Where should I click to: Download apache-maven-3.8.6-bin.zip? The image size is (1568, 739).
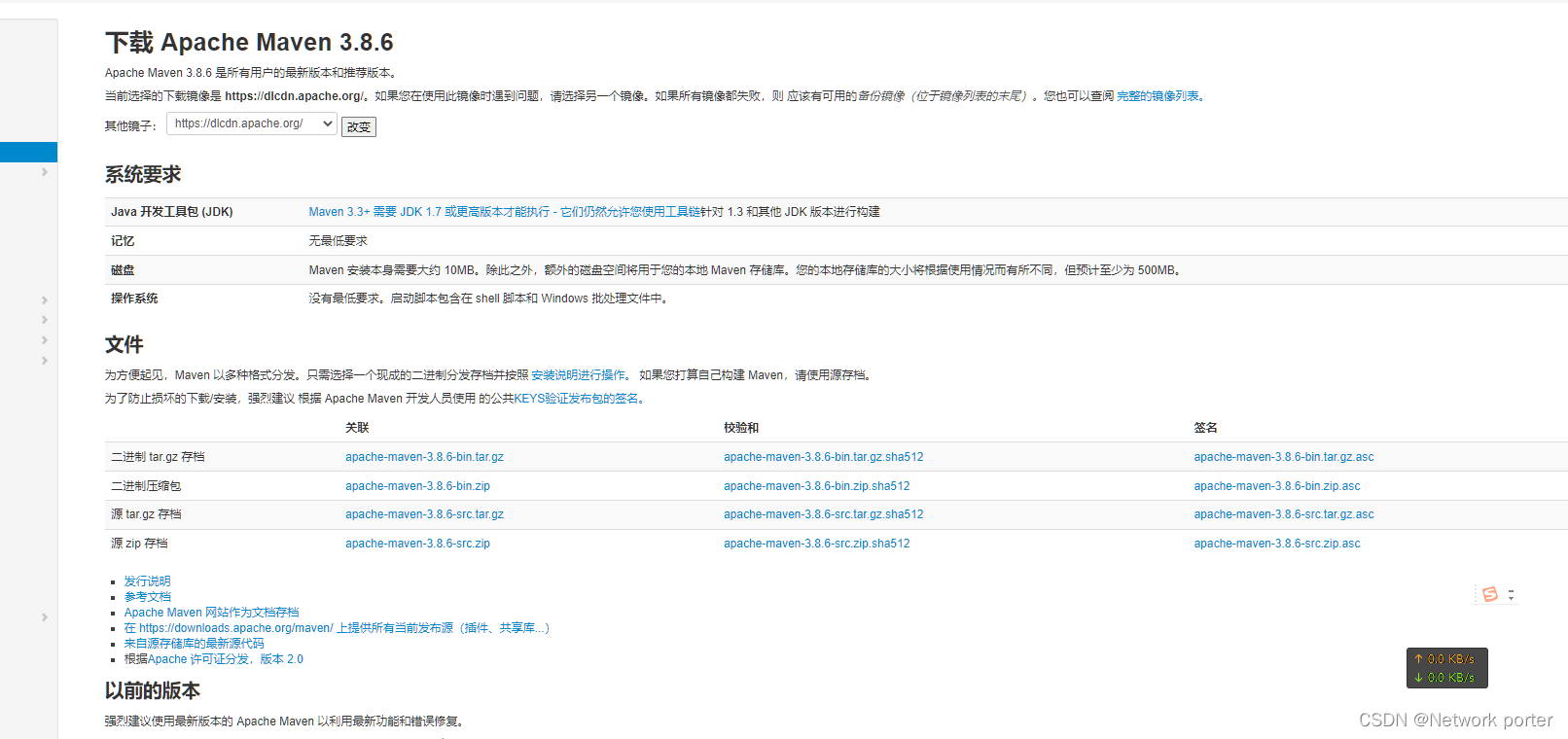tap(417, 486)
